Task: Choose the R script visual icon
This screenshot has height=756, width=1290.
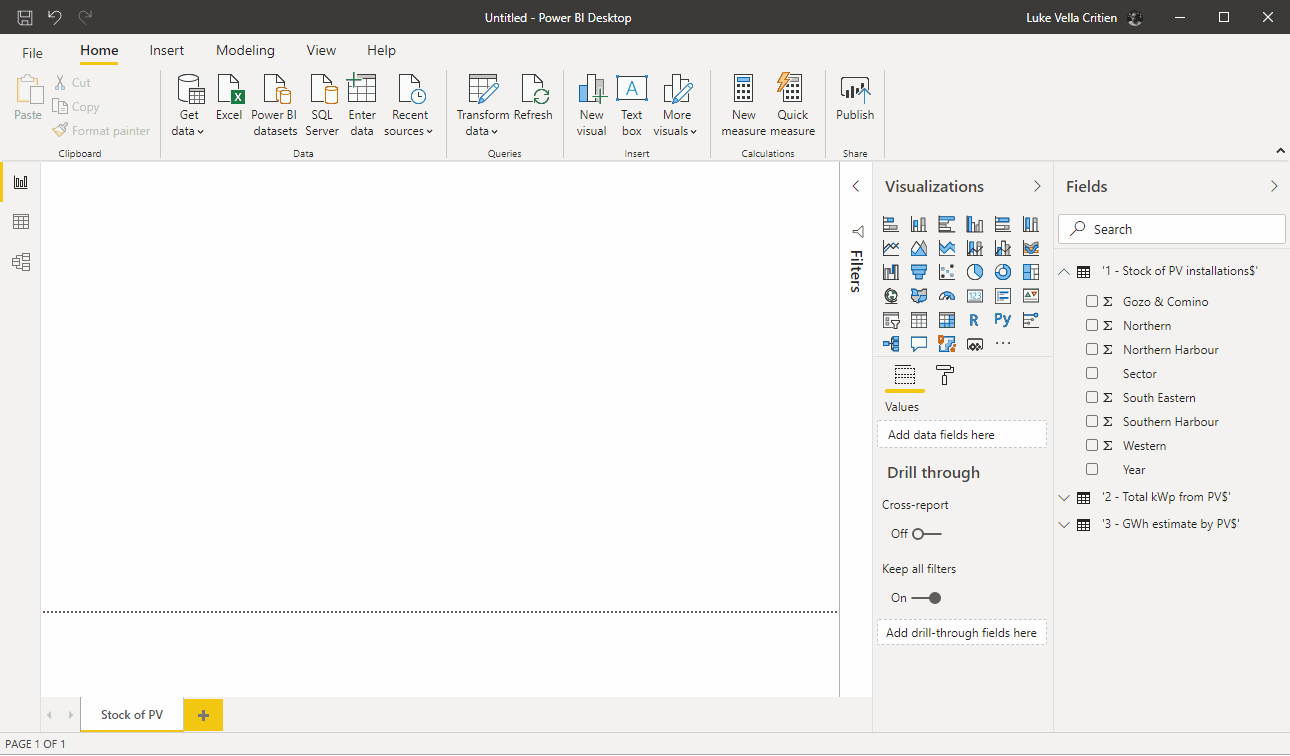Action: point(974,320)
